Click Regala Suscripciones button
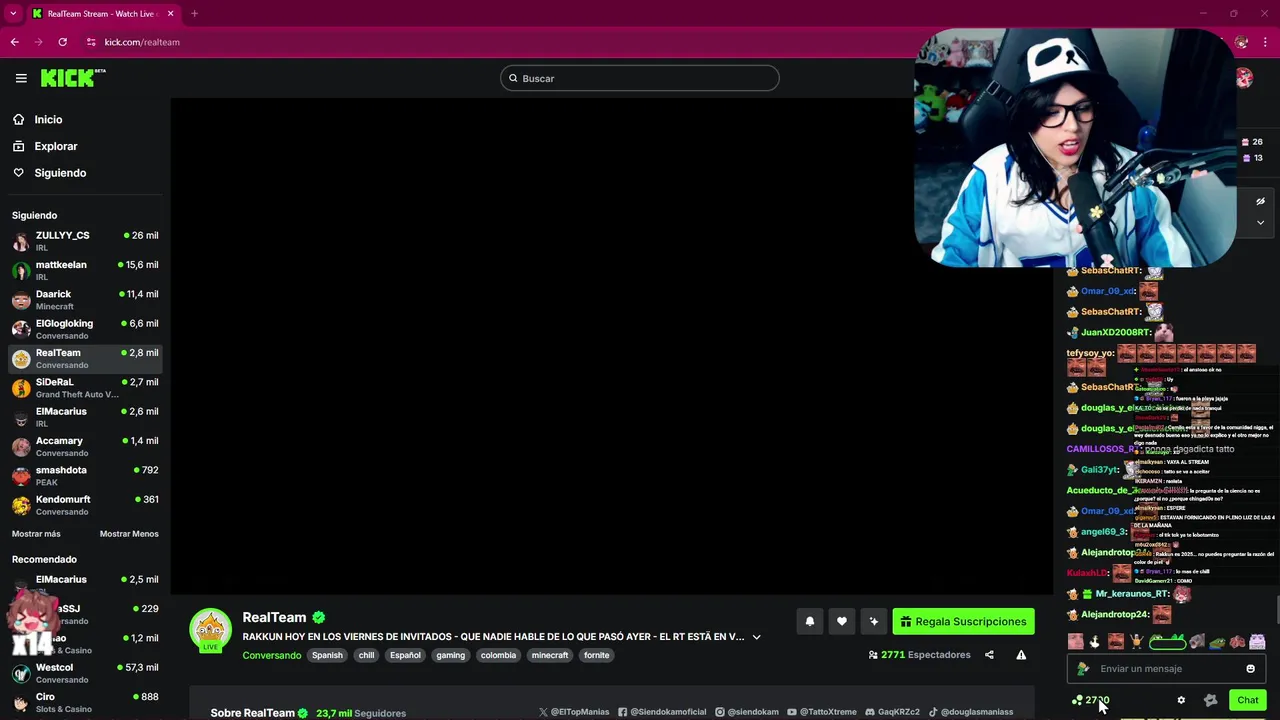 coord(963,621)
